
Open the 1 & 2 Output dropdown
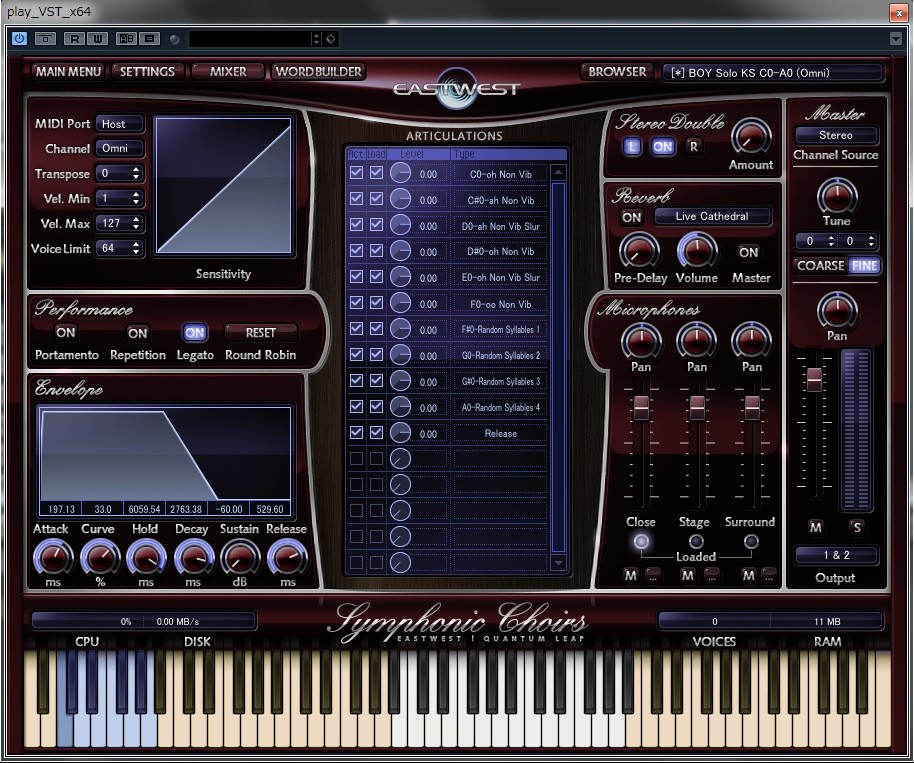coord(836,555)
